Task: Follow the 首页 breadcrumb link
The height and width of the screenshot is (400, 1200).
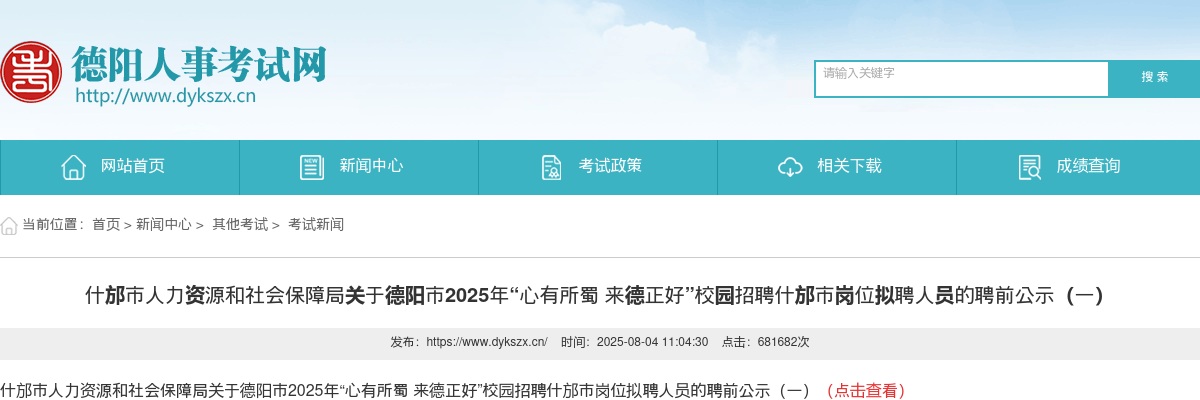Action: pyautogui.click(x=106, y=225)
